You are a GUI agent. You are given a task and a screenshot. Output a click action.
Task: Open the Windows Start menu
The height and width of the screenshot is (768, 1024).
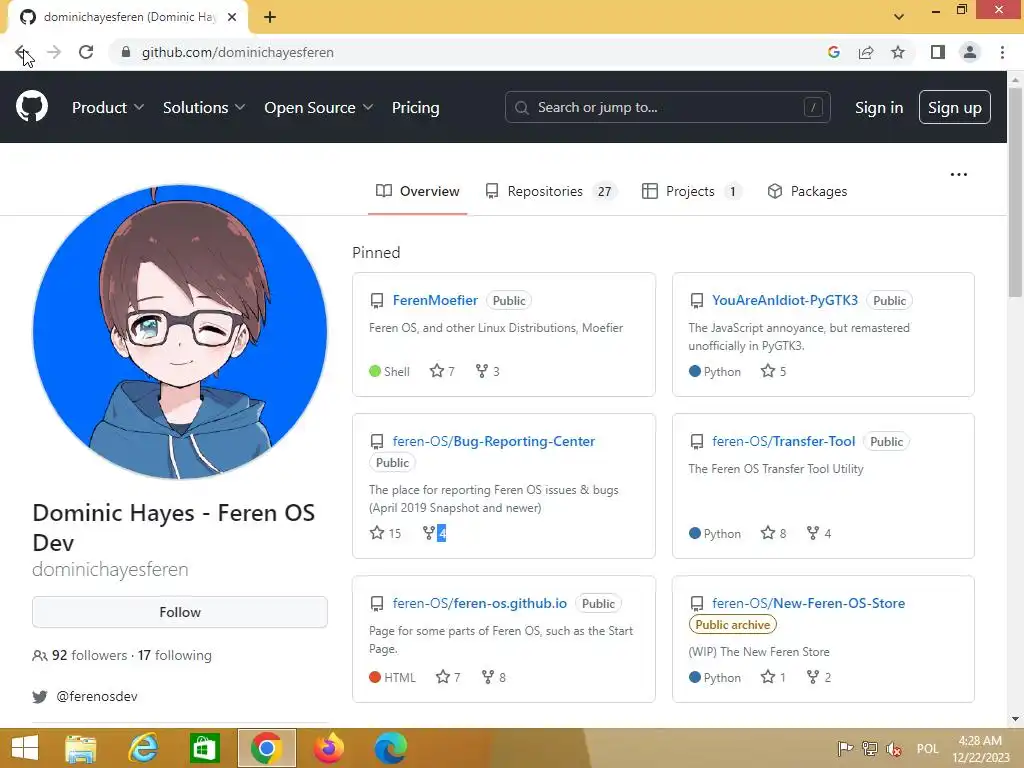pyautogui.click(x=25, y=748)
